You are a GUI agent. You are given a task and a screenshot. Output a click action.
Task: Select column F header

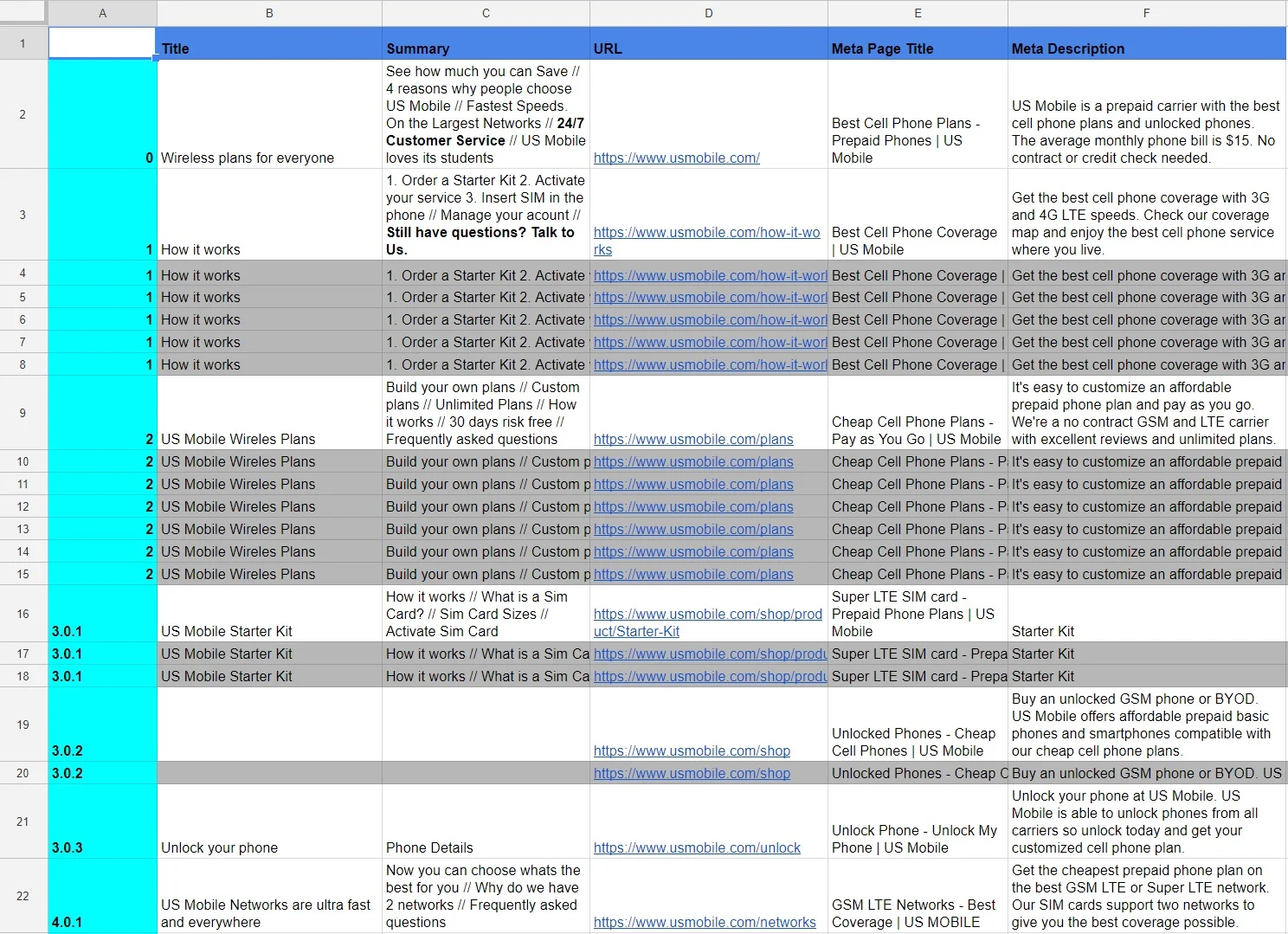(x=1147, y=13)
